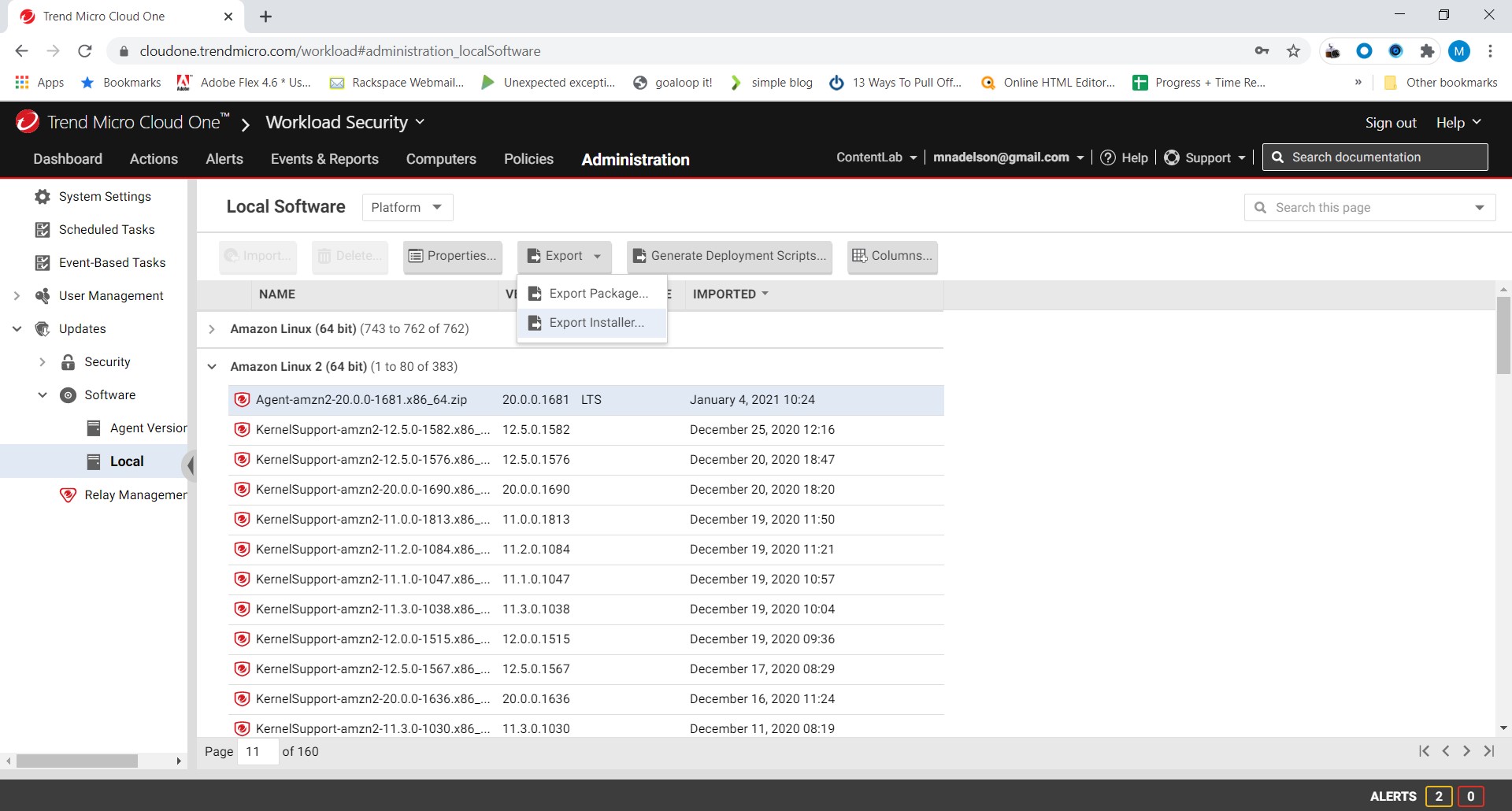Click the Columns button
This screenshot has width=1512, height=811.
892,256
